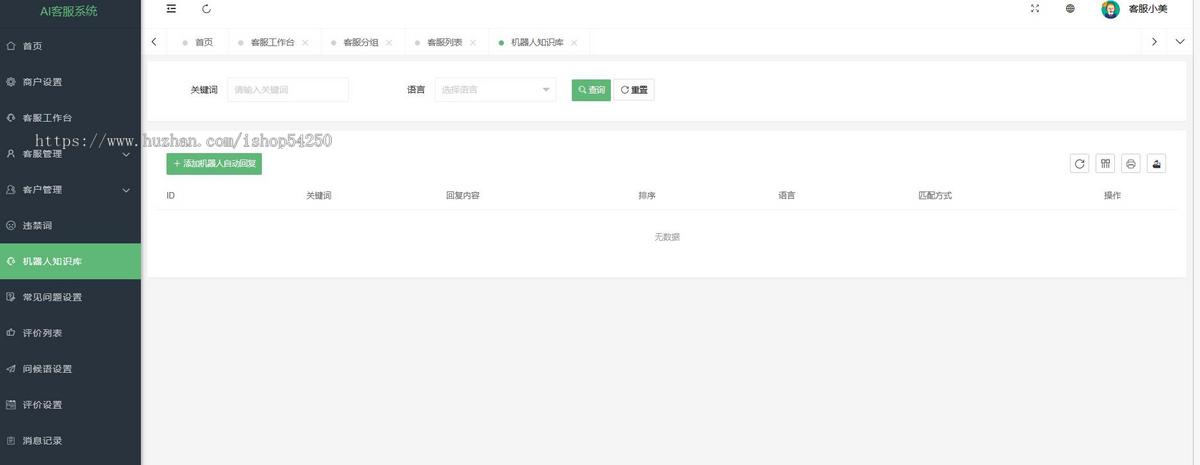The height and width of the screenshot is (465, 1200).
Task: Open 问候语设置 in the sidebar
Action: click(70, 369)
